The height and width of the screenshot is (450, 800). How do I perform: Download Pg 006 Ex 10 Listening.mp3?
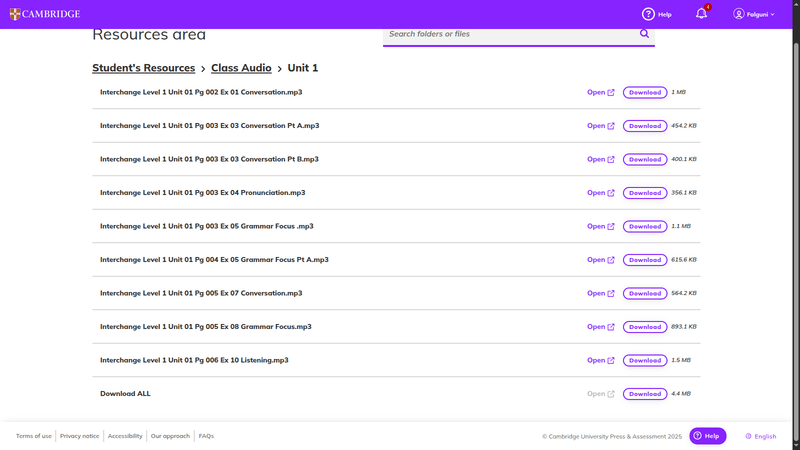pos(645,360)
